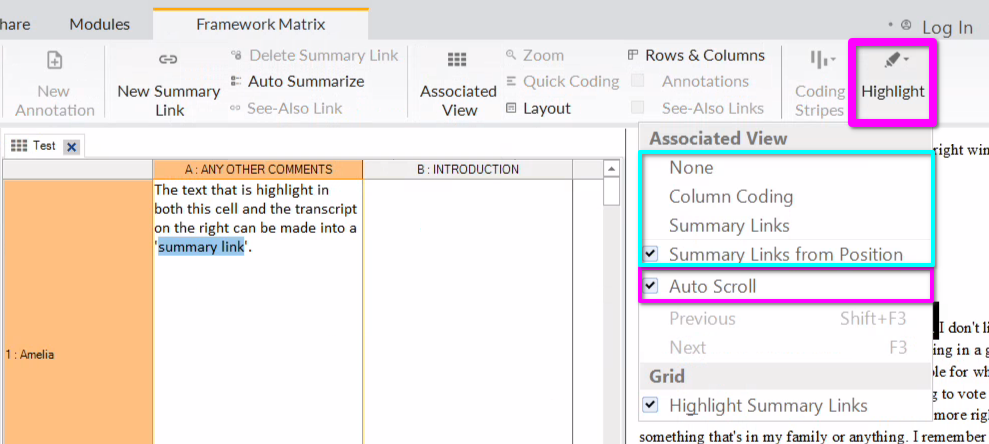Select None in Associated View menu
The width and height of the screenshot is (989, 444).
pyautogui.click(x=691, y=168)
